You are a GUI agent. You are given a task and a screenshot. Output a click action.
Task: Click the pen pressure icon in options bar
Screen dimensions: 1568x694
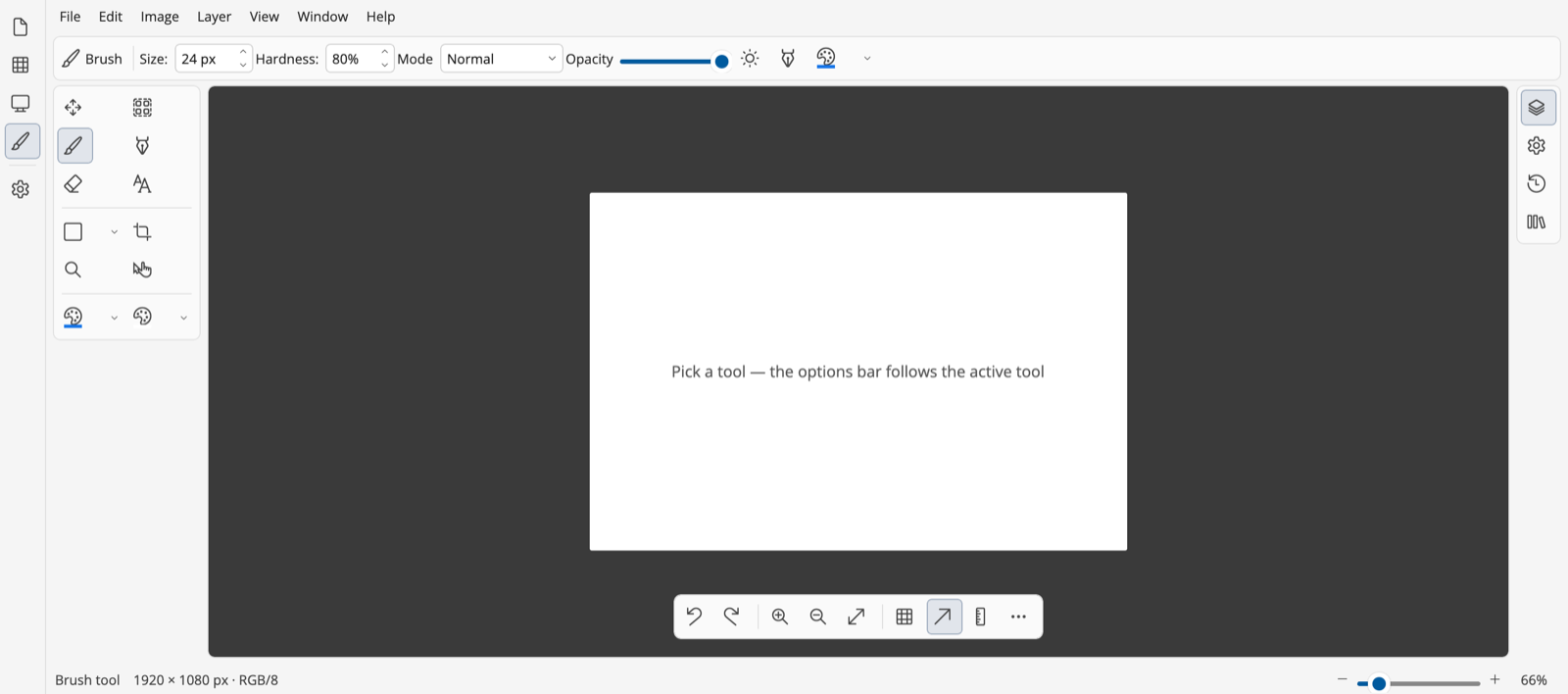tap(788, 59)
